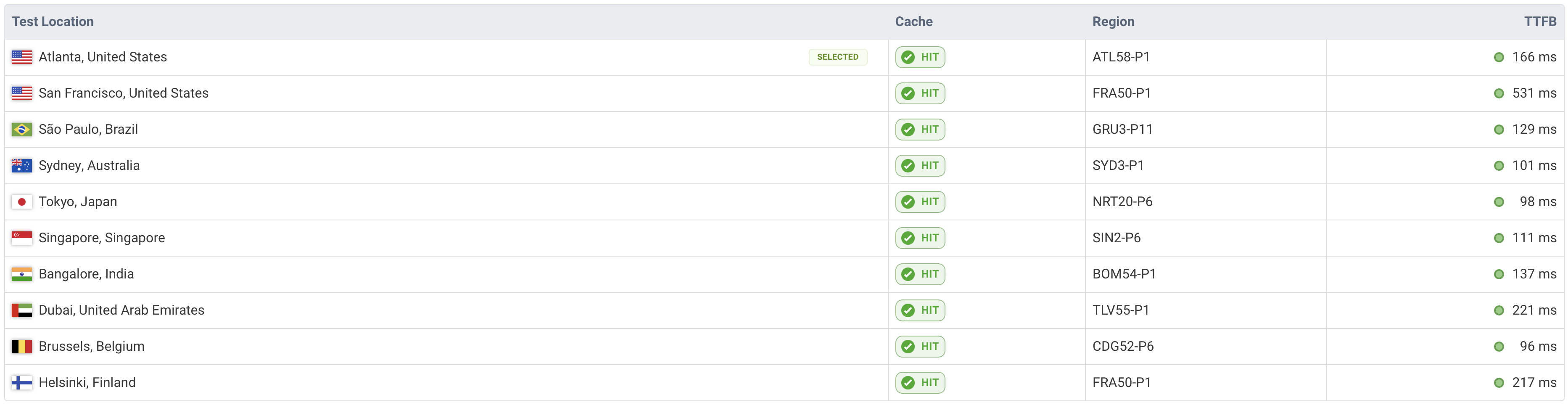The height and width of the screenshot is (408, 1568).
Task: Click the India flag icon
Action: (22, 274)
